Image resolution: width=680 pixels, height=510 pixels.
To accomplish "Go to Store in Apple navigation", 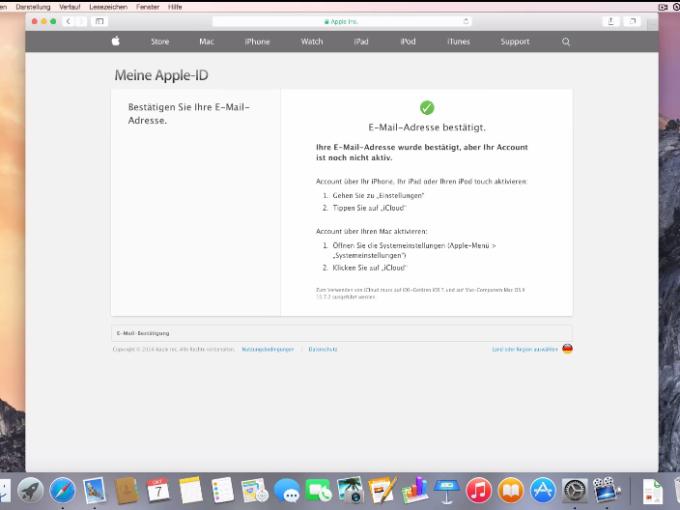I will tap(160, 42).
